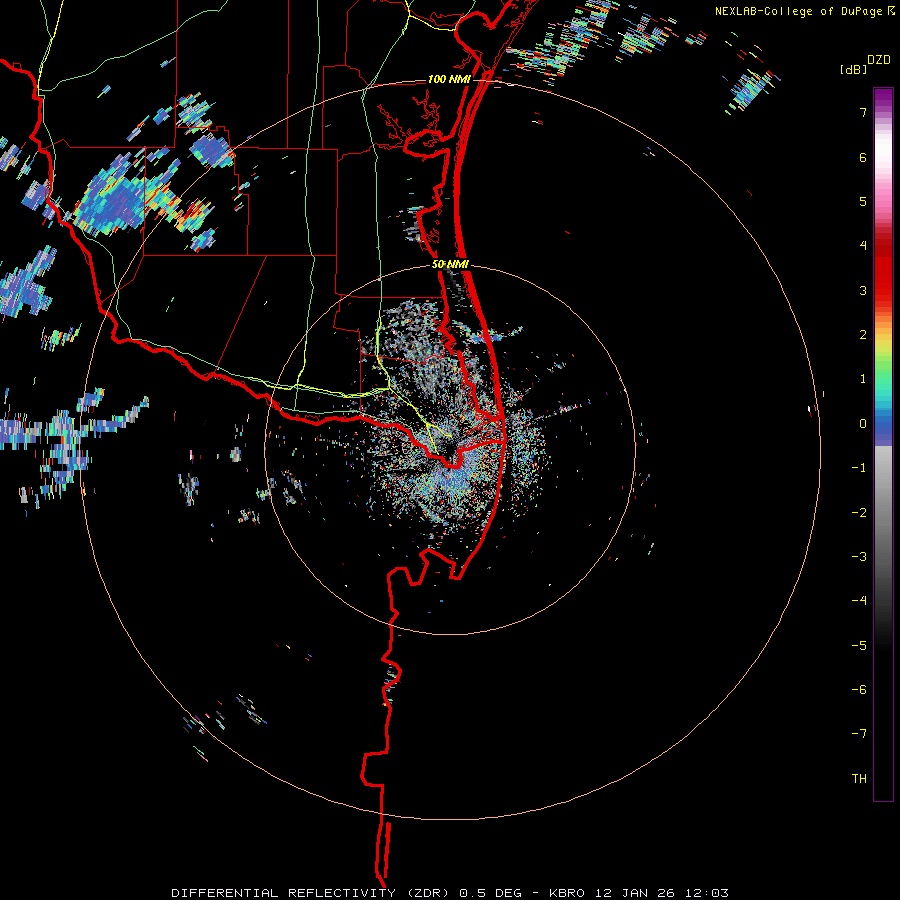
Task: Click the 100 NMI range ring label
Action: (449, 79)
